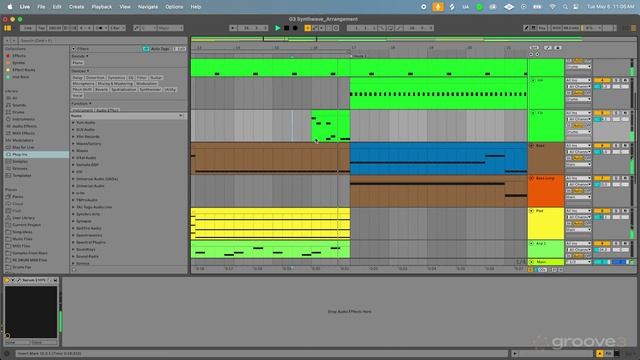Enable Draw Mode pencil icon
The width and height of the screenshot is (640, 360).
tap(526, 28)
